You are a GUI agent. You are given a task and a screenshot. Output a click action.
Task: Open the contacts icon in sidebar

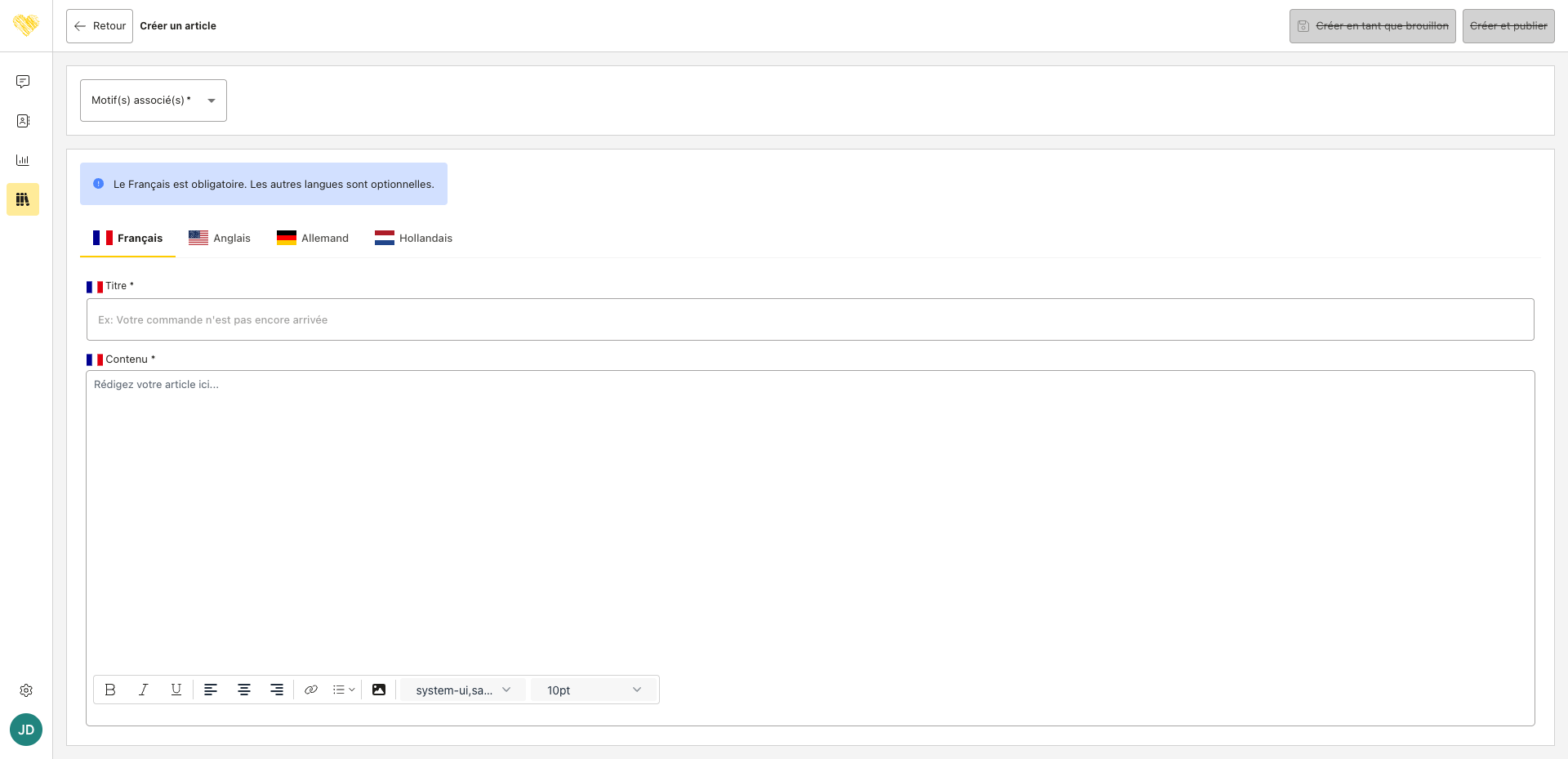23,121
